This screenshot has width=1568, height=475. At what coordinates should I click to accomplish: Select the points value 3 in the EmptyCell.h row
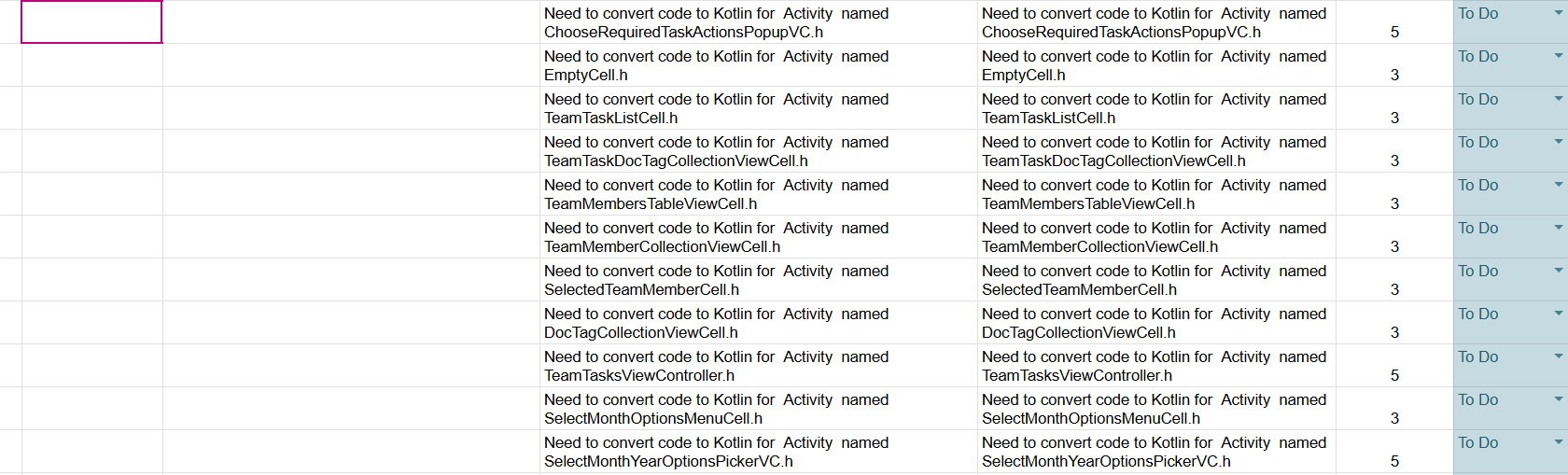pyautogui.click(x=1394, y=75)
